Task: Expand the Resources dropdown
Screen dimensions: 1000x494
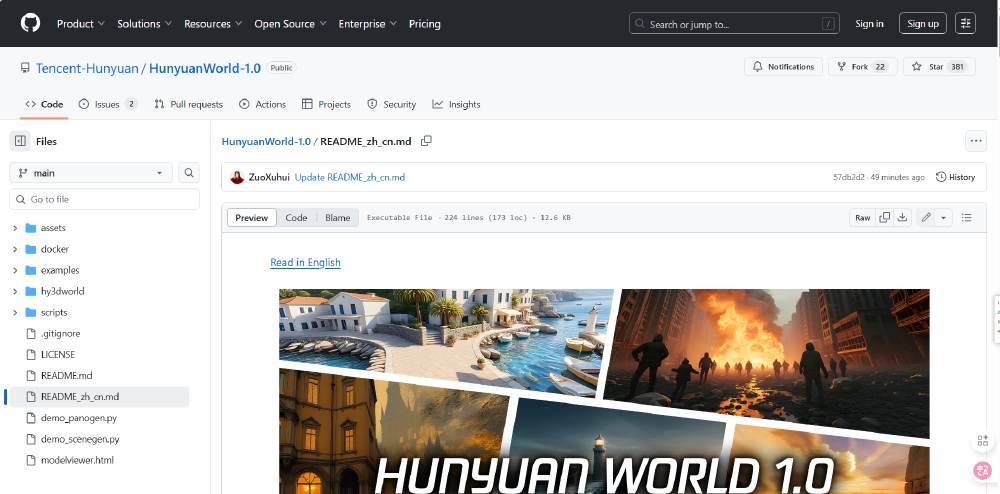Action: [x=213, y=24]
